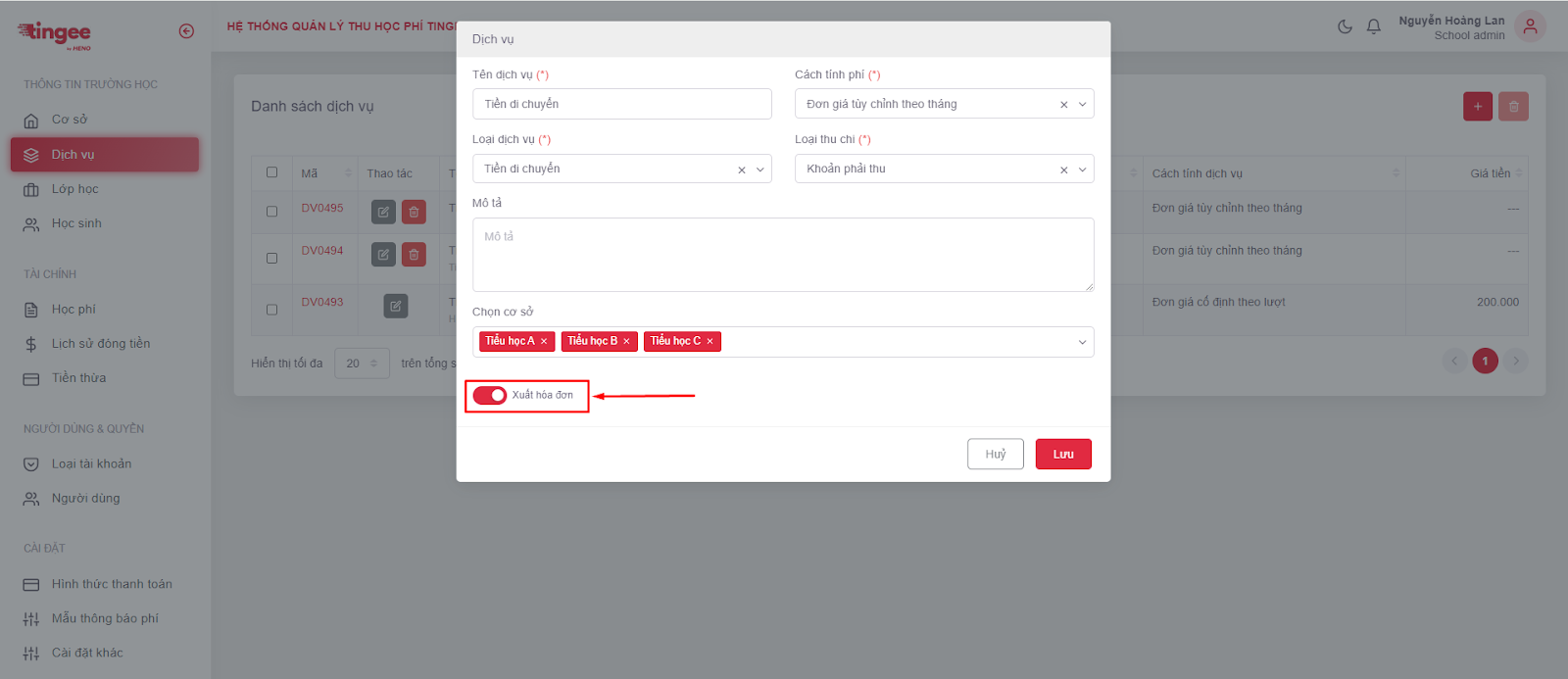
Task: Clear the Cách tính phí selection
Action: tap(1063, 105)
